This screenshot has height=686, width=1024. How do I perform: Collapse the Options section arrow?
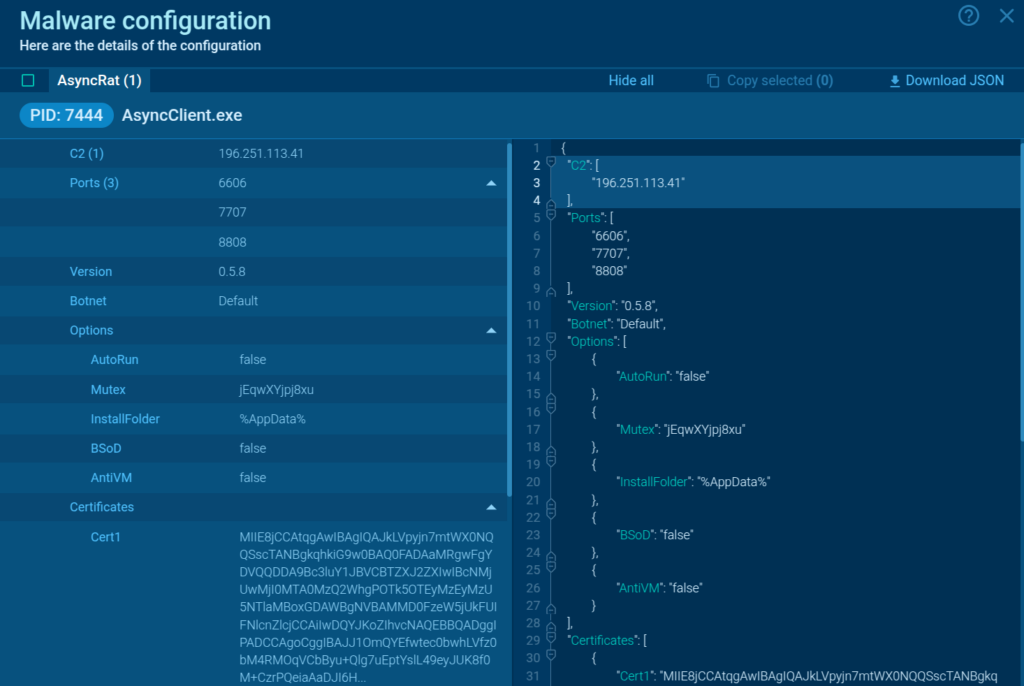(491, 331)
